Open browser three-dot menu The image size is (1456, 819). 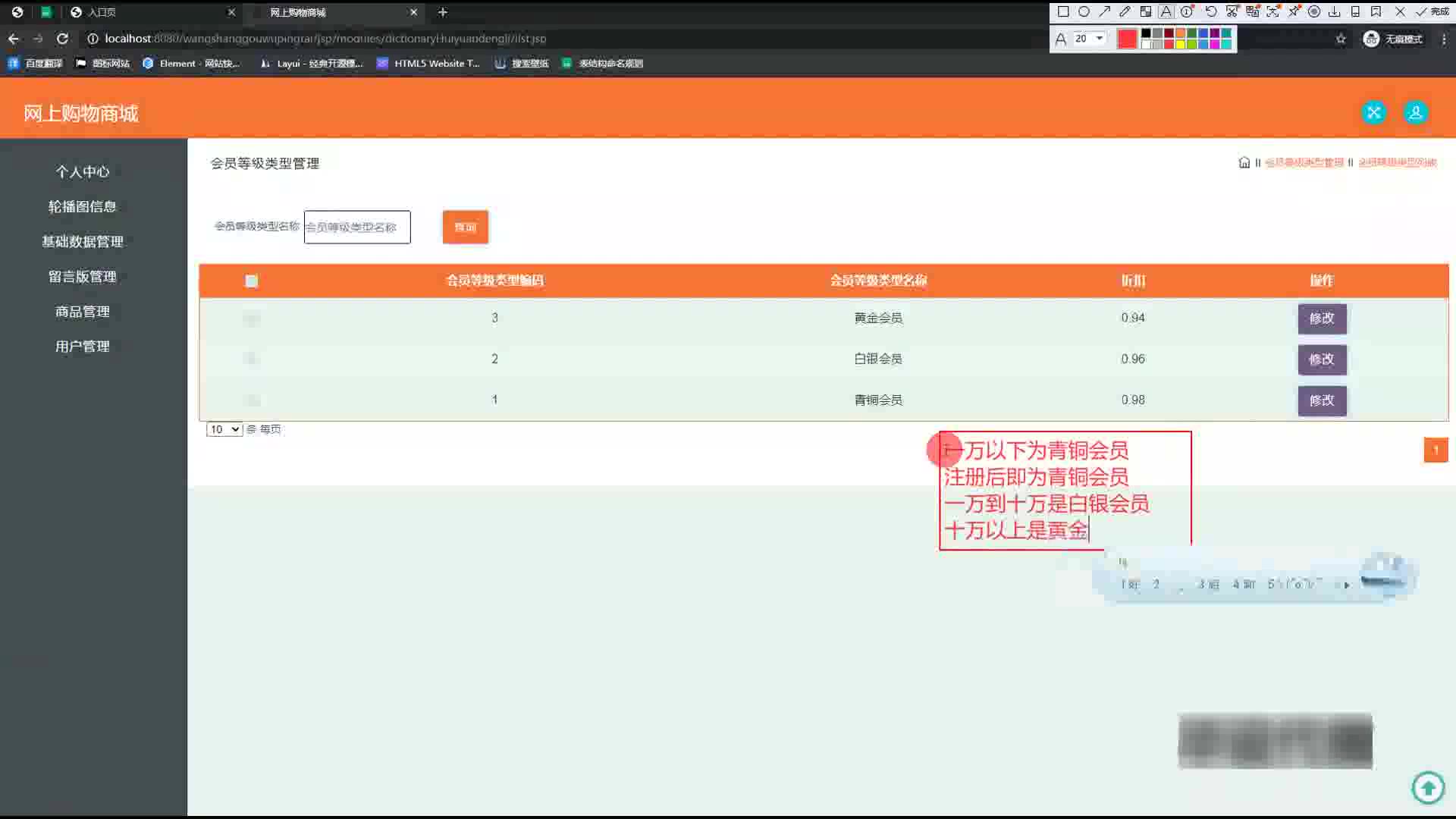(1444, 39)
